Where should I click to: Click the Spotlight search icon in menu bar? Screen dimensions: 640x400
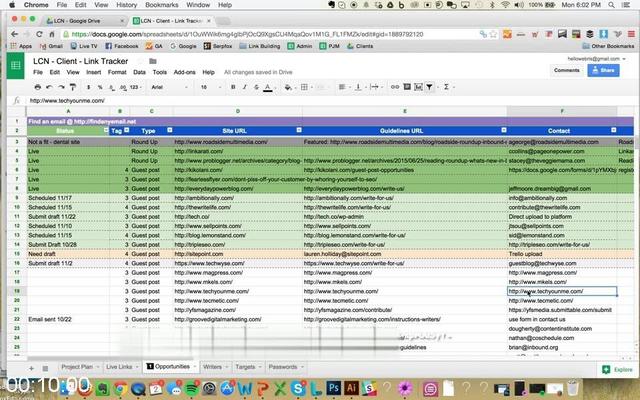click(x=611, y=5)
